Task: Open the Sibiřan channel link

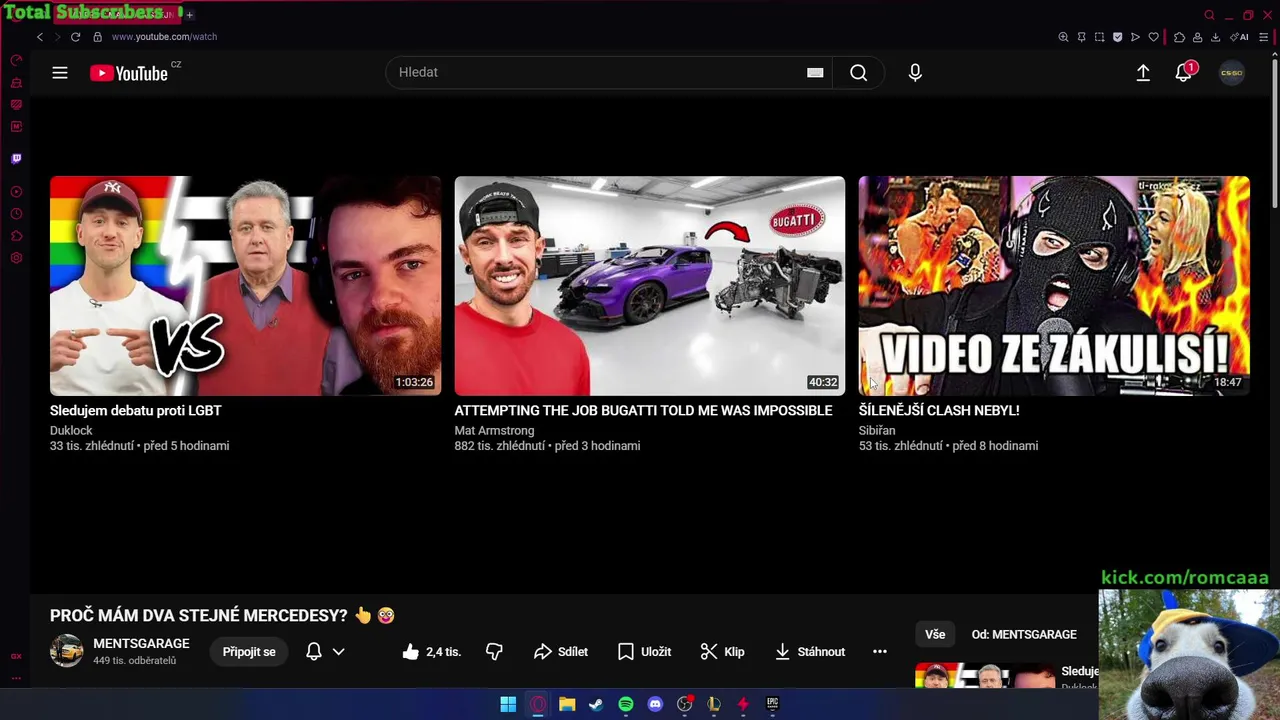Action: click(x=877, y=431)
